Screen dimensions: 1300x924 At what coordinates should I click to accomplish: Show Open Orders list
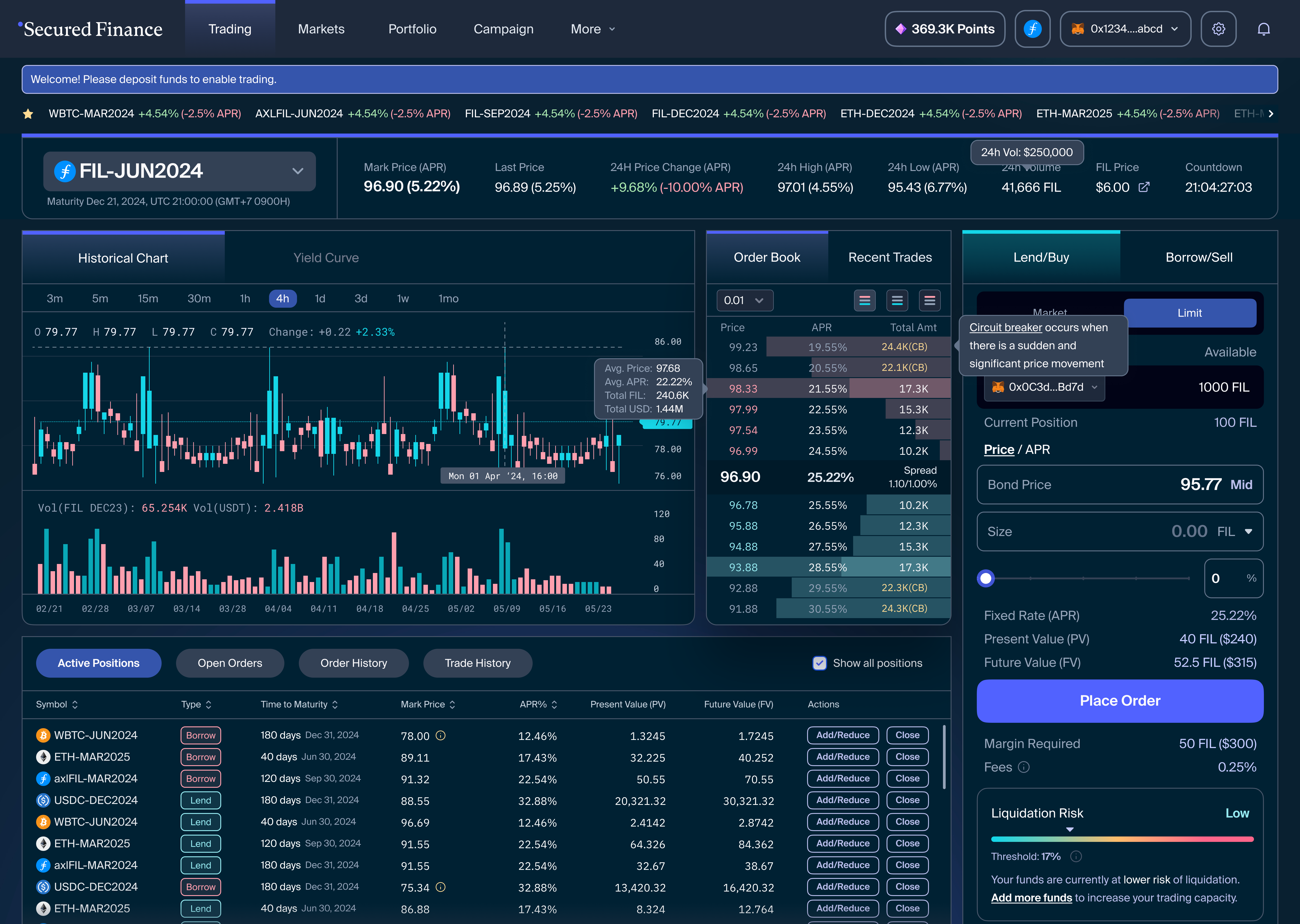230,663
